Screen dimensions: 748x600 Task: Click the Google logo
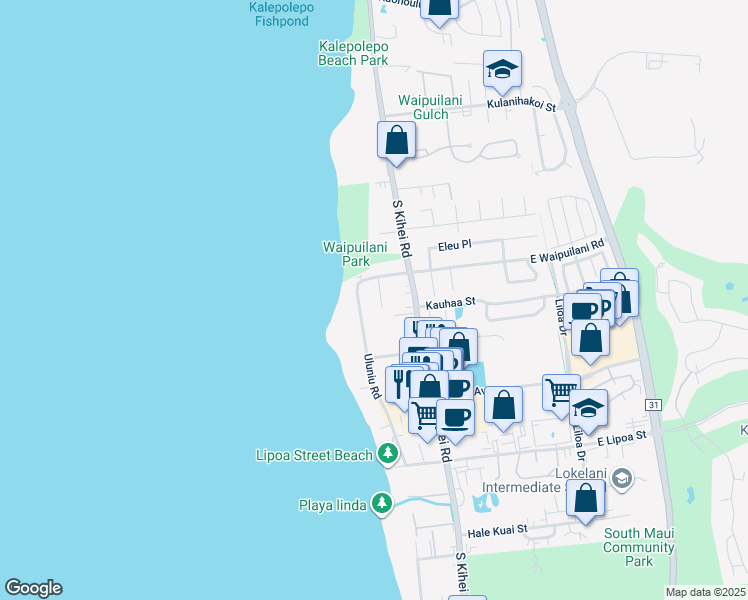click(x=33, y=588)
